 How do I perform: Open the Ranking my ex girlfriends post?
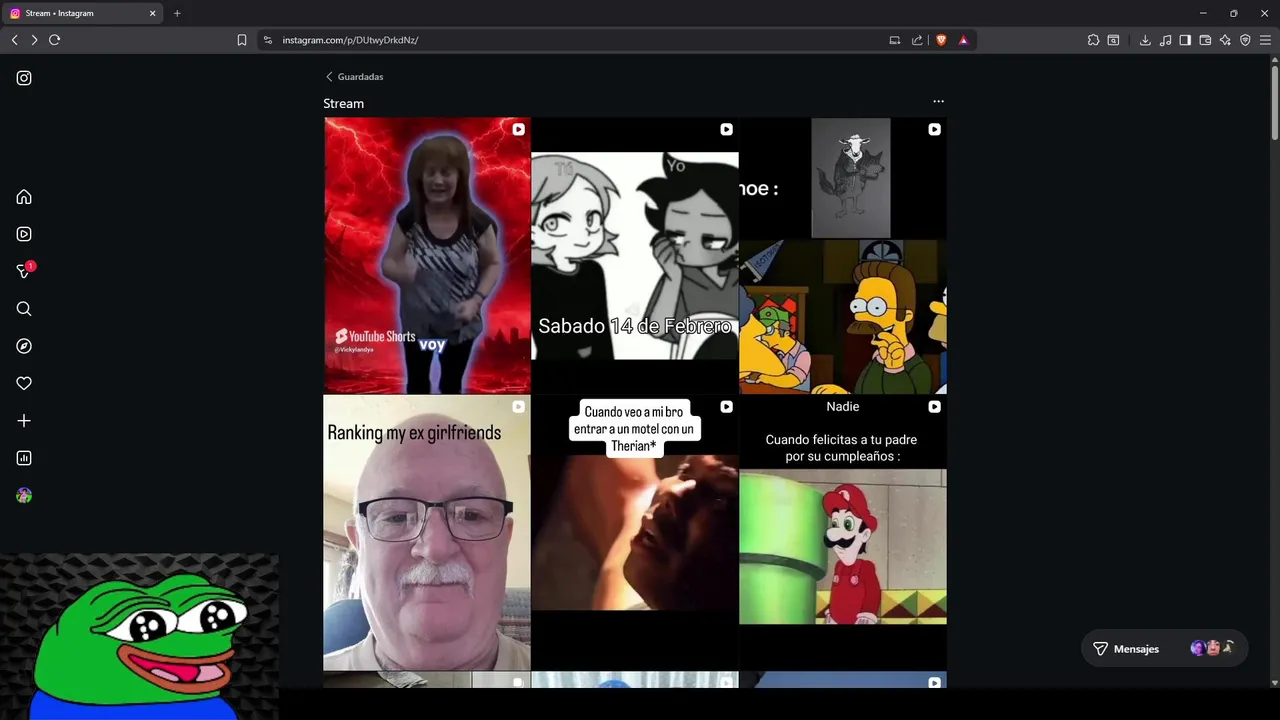tap(427, 532)
